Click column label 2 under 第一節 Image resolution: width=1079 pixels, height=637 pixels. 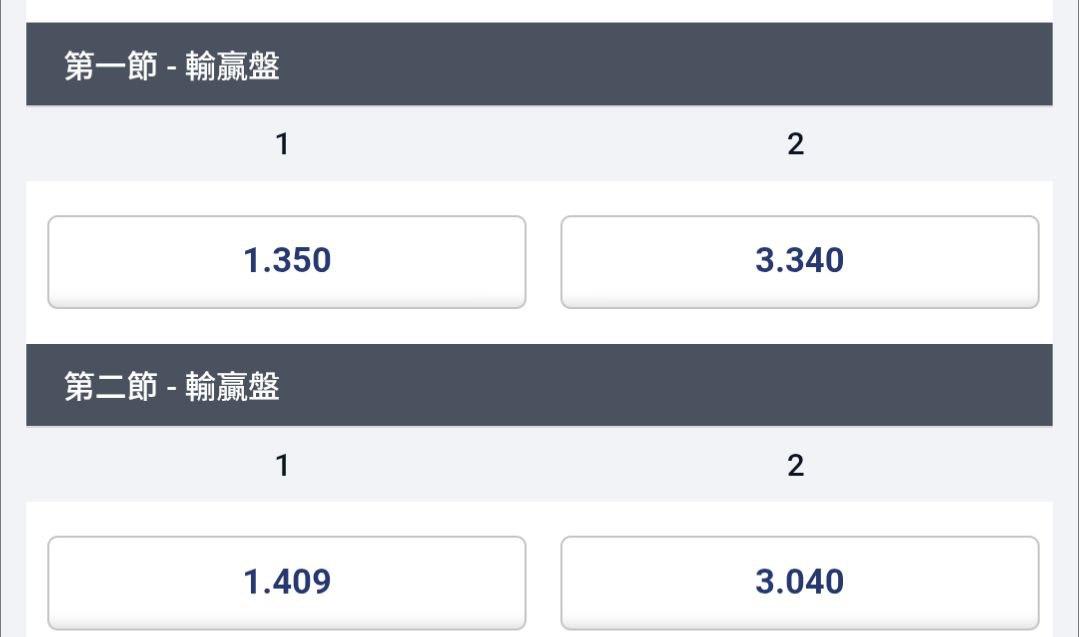[795, 145]
